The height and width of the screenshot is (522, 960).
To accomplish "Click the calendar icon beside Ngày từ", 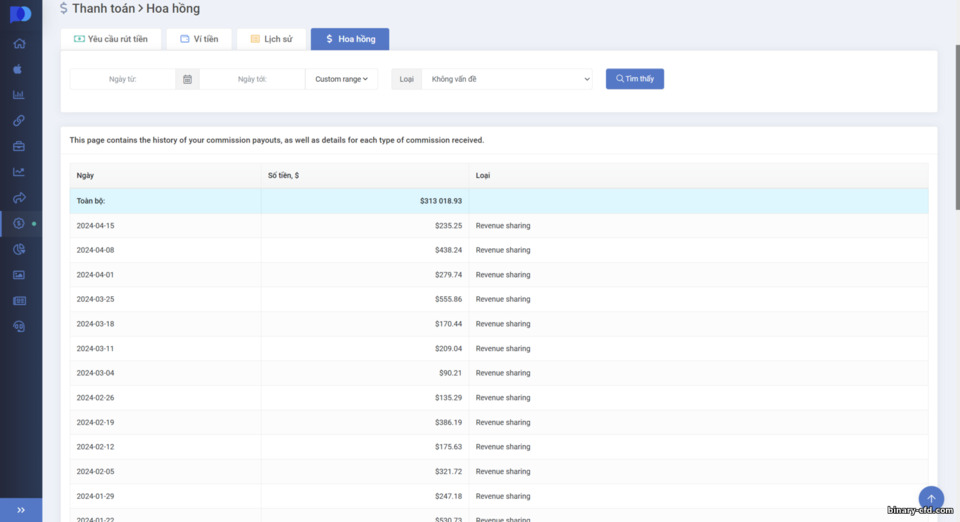I will point(187,79).
